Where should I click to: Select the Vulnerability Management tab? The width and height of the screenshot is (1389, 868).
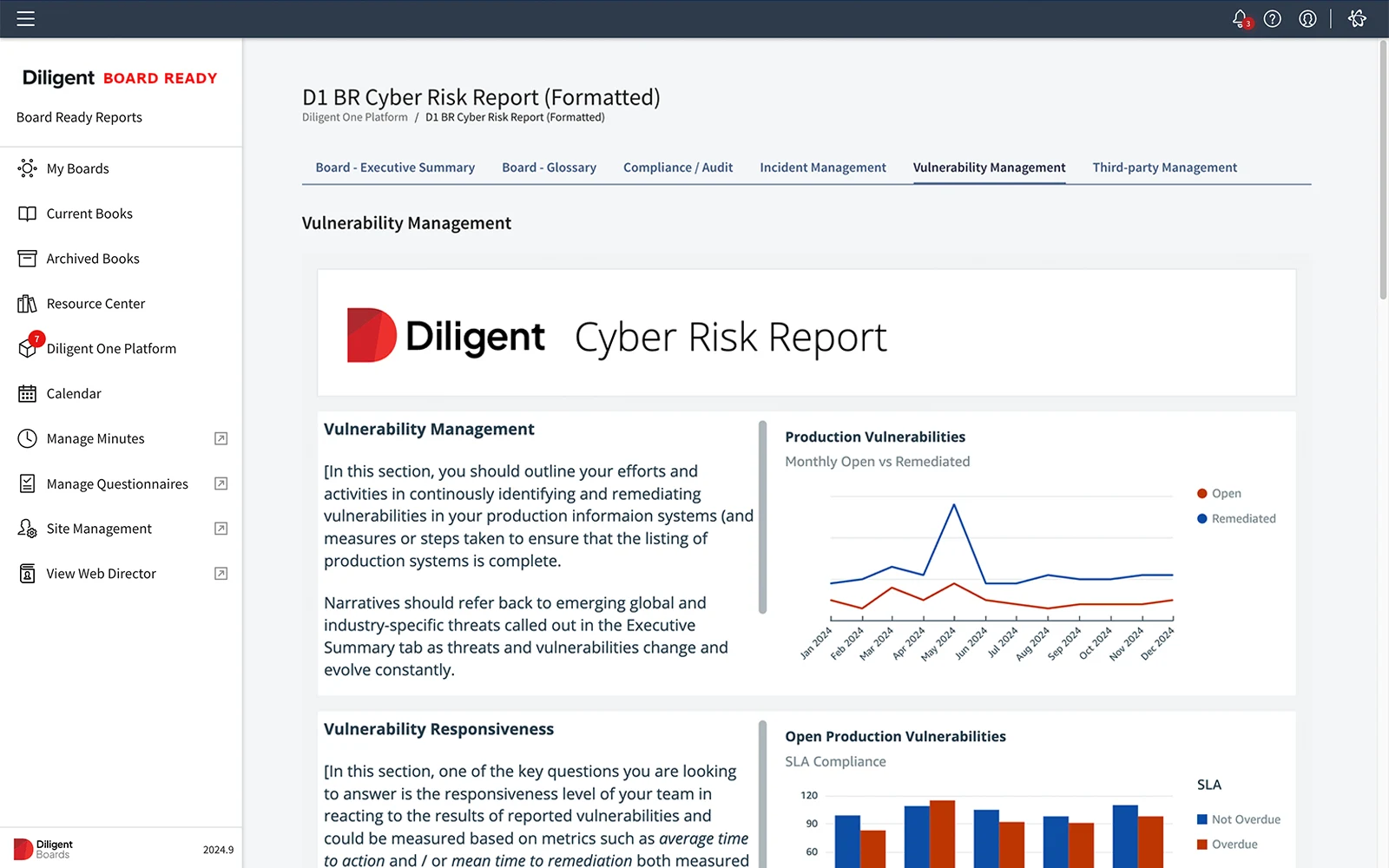(x=989, y=168)
